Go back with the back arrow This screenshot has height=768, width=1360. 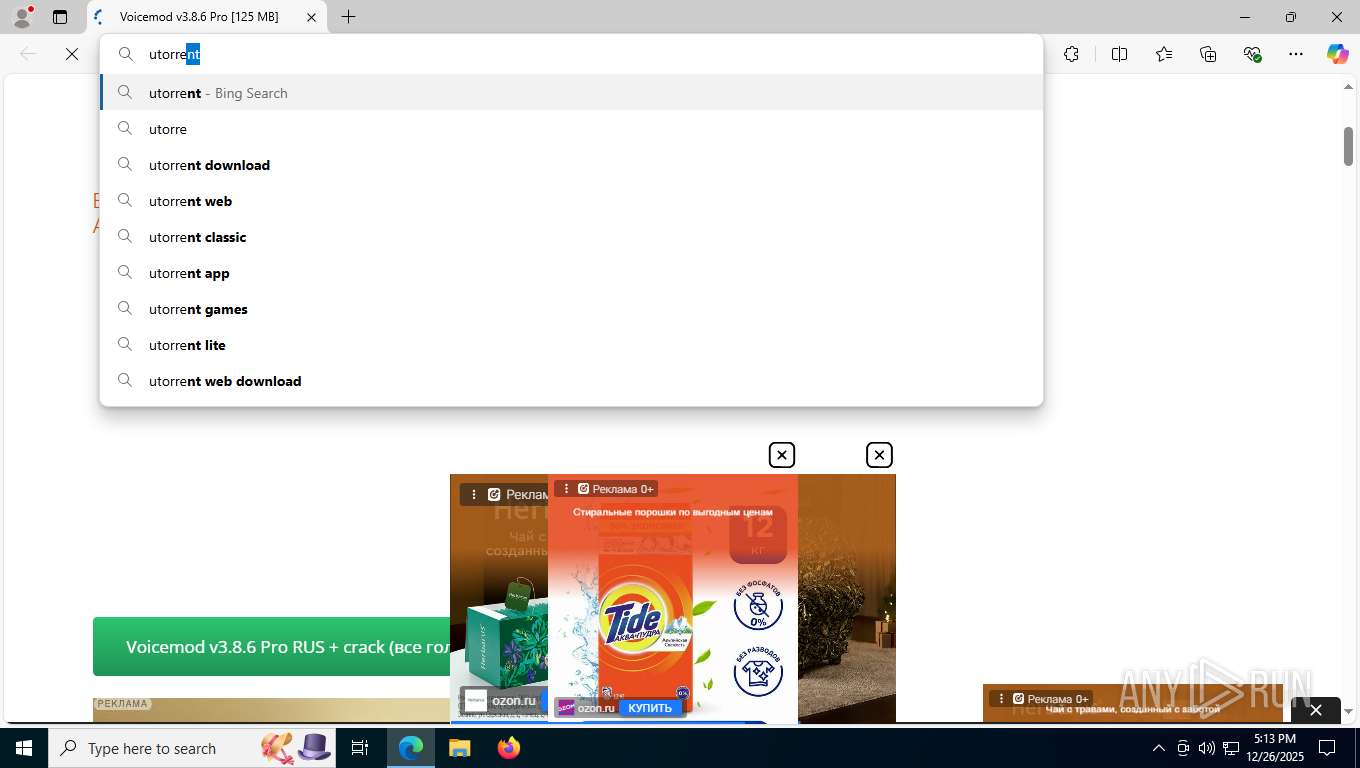pyautogui.click(x=28, y=54)
